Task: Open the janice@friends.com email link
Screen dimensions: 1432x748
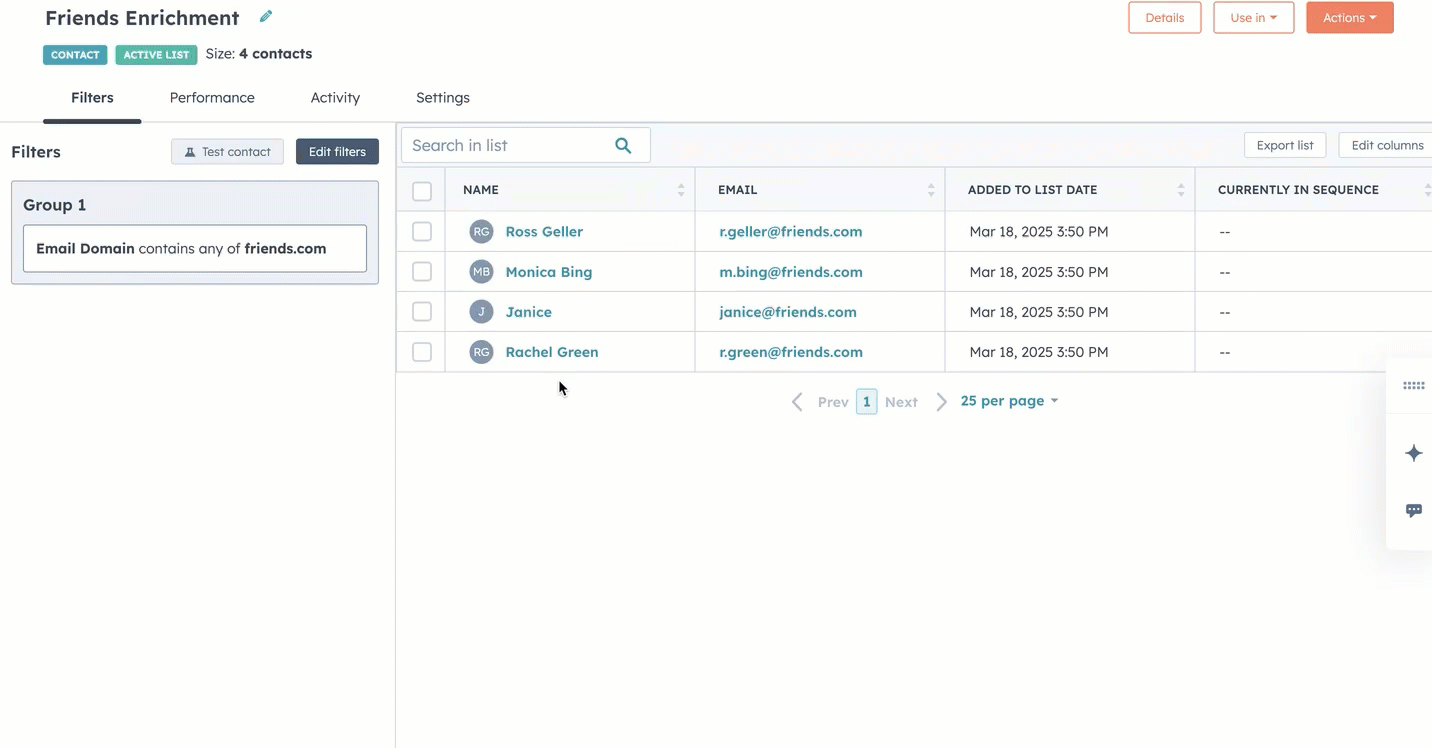Action: point(788,312)
